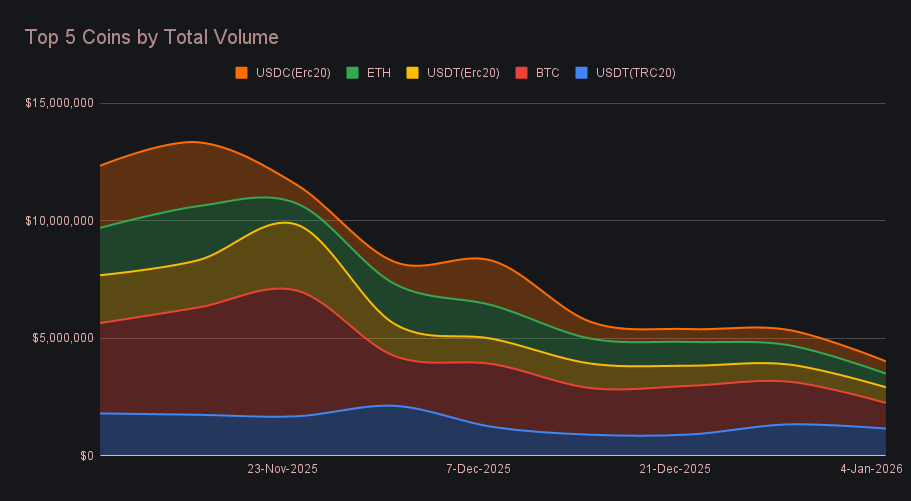Click the 21-Dec-2025 x-axis date label
911x501 pixels.
tap(675, 469)
